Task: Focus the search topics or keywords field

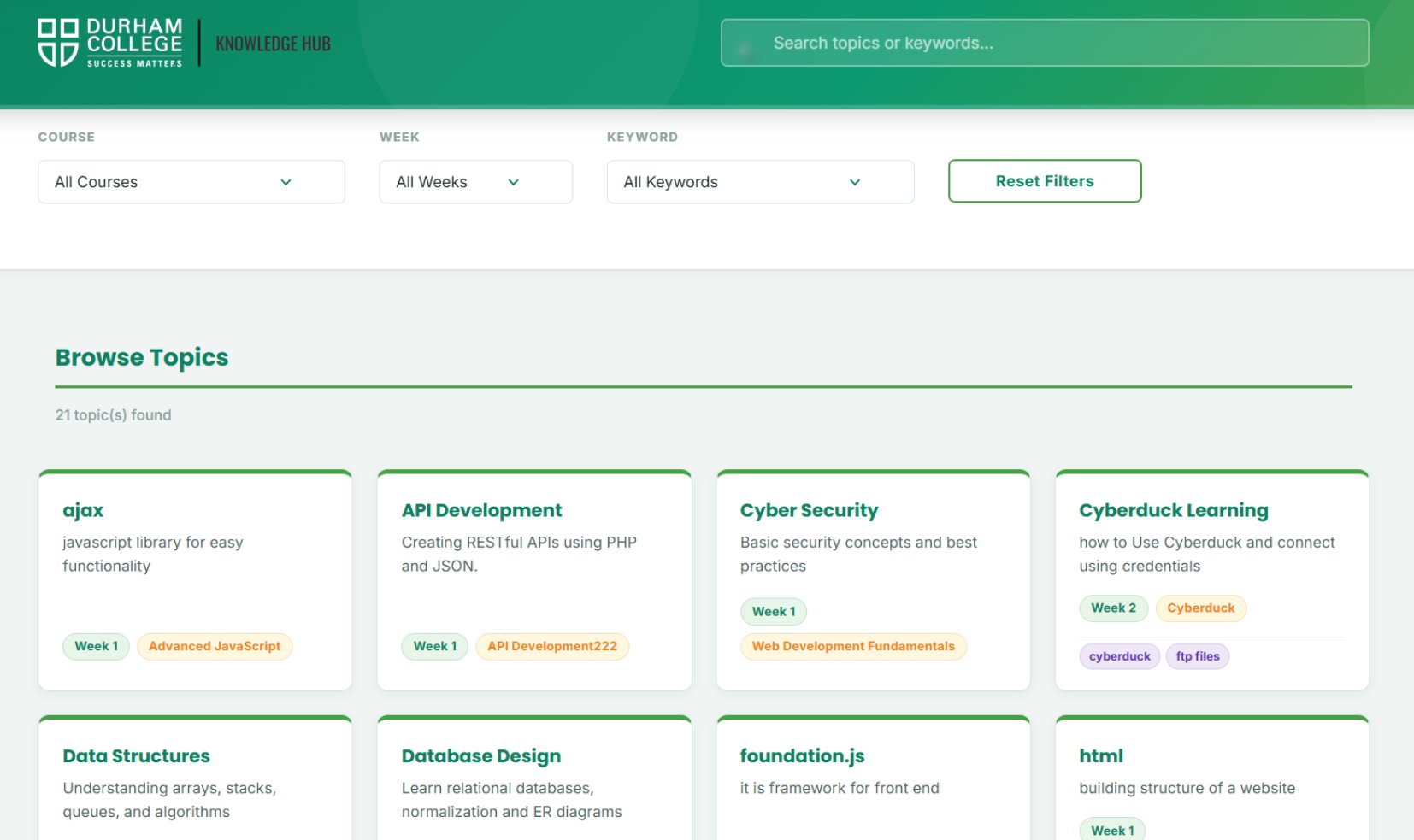Action: pos(1045,43)
